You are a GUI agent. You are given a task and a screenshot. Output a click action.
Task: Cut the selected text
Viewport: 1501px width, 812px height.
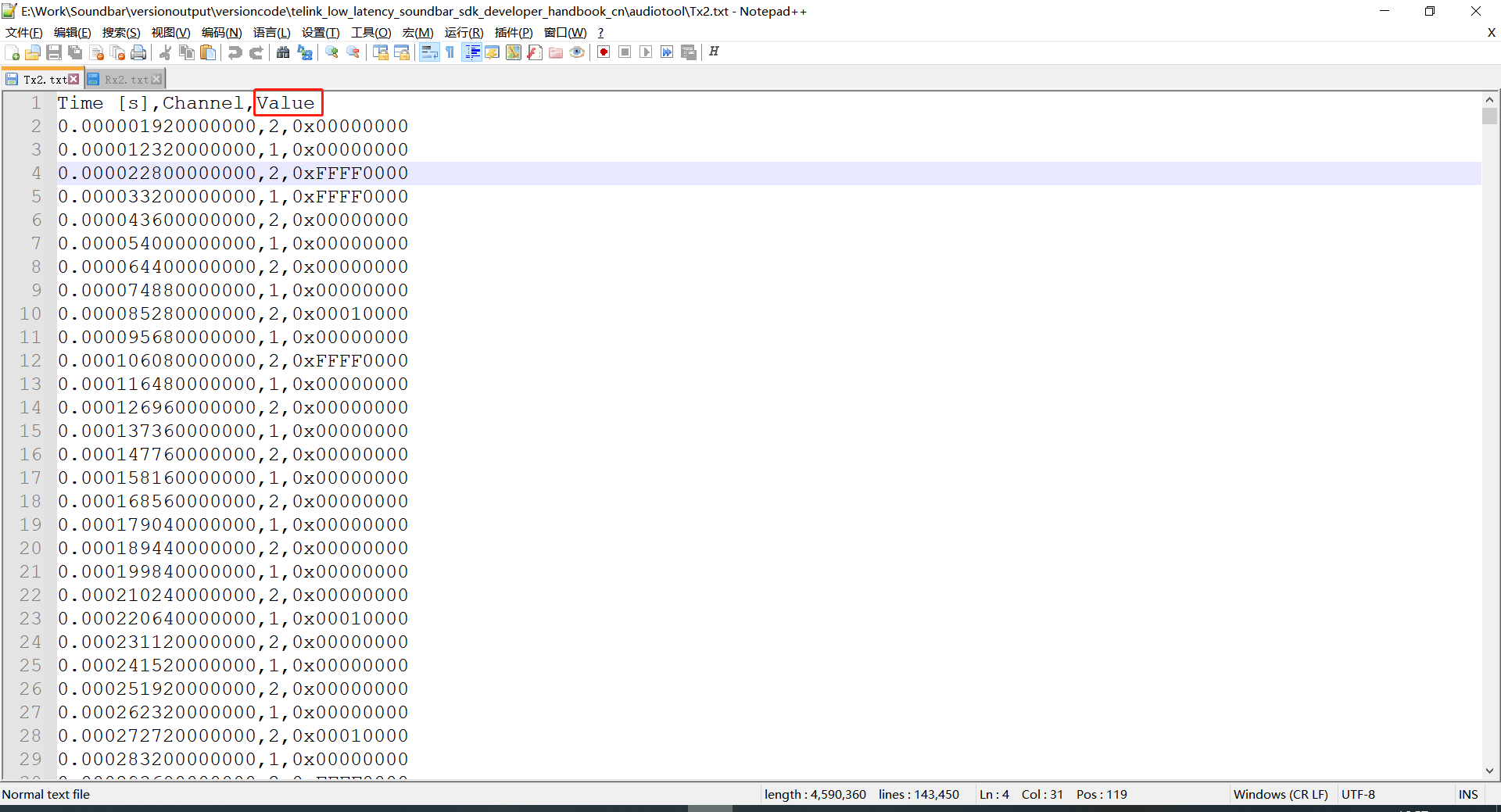pos(165,52)
